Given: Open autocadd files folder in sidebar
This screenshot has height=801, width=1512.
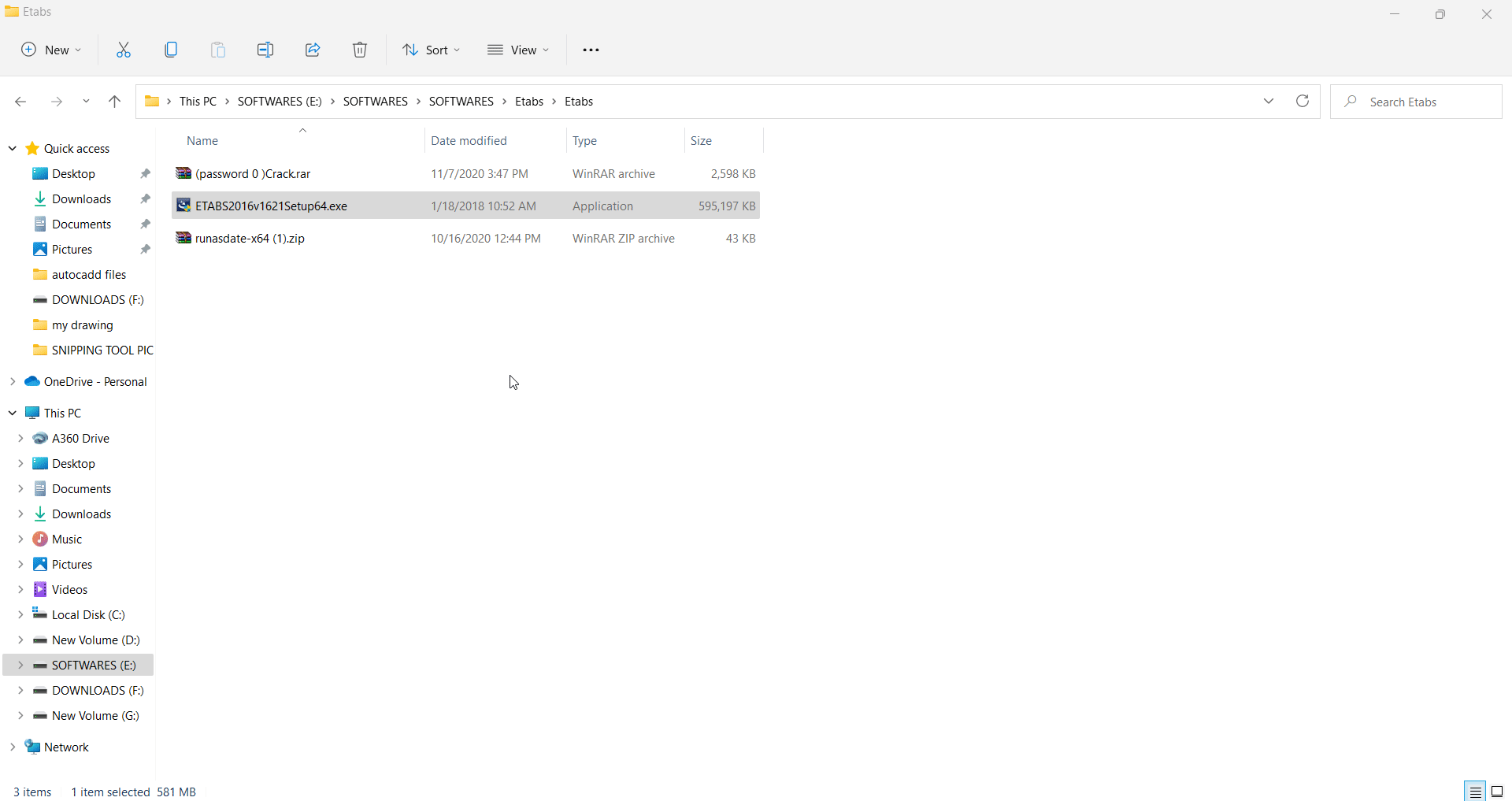Looking at the screenshot, I should 89,274.
